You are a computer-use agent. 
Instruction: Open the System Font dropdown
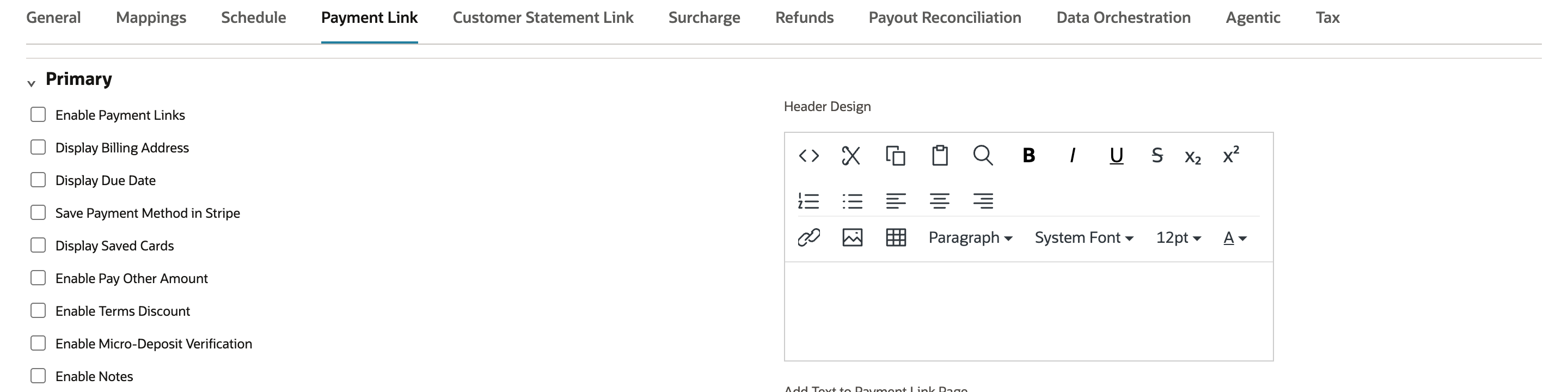1084,237
